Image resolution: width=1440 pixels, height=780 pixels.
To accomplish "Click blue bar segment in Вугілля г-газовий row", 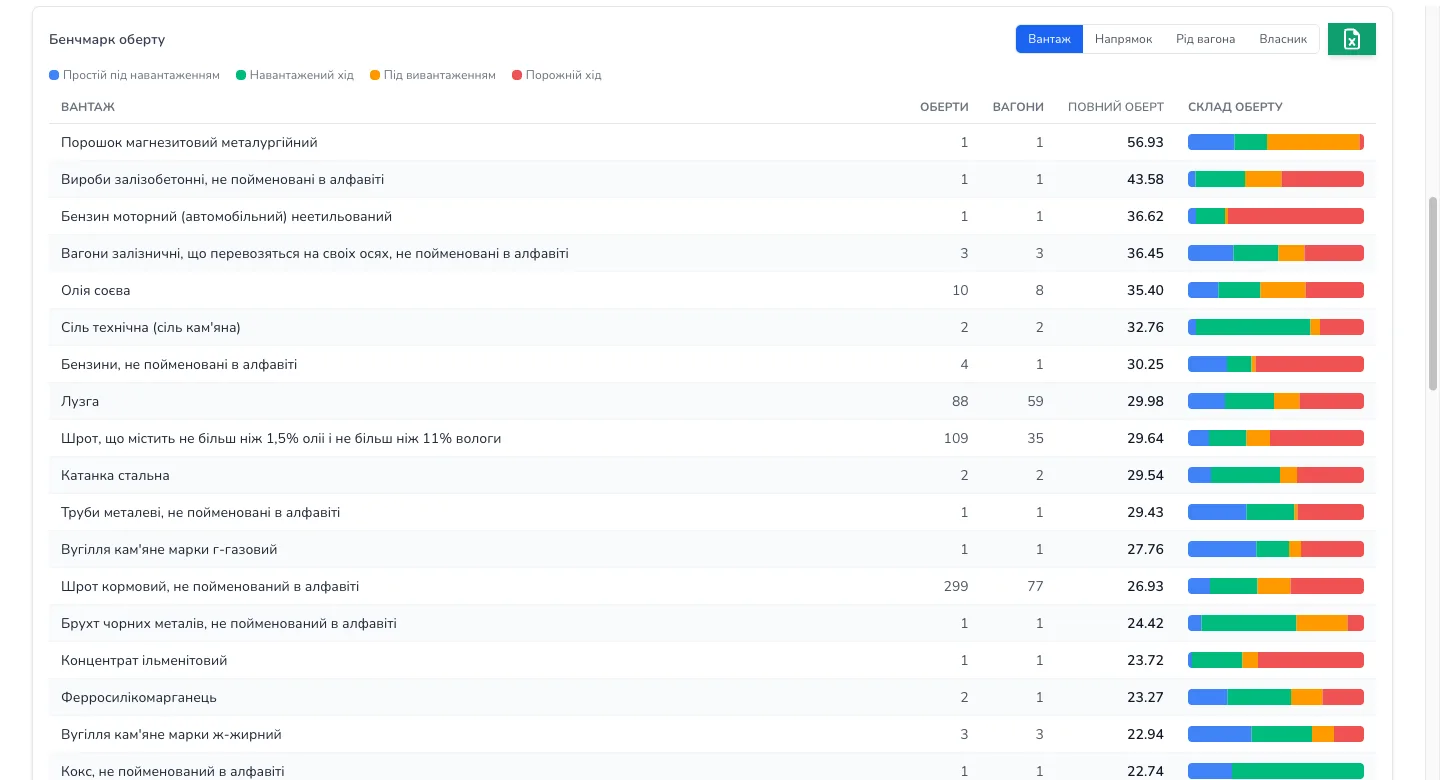I will tap(1222, 549).
